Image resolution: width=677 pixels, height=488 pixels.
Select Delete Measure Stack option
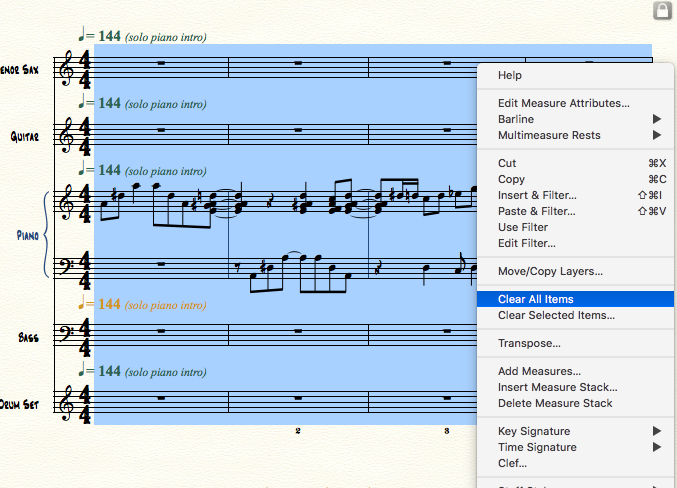555,403
